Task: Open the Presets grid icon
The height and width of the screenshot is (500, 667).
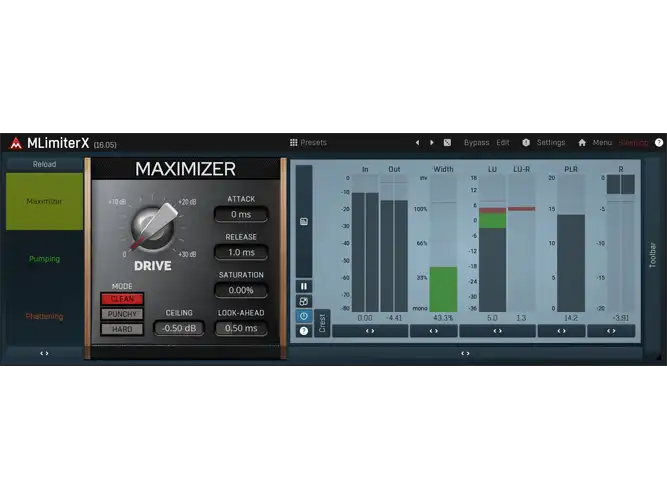Action: point(294,143)
